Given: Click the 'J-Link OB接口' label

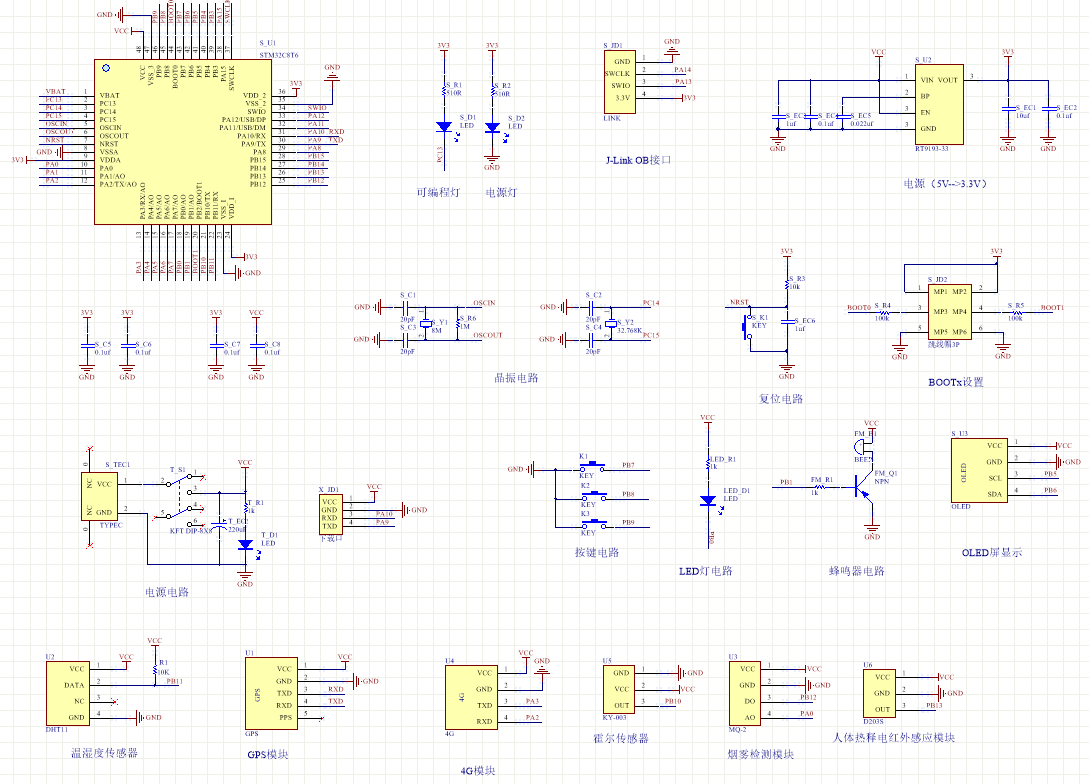Looking at the screenshot, I should (x=638, y=160).
